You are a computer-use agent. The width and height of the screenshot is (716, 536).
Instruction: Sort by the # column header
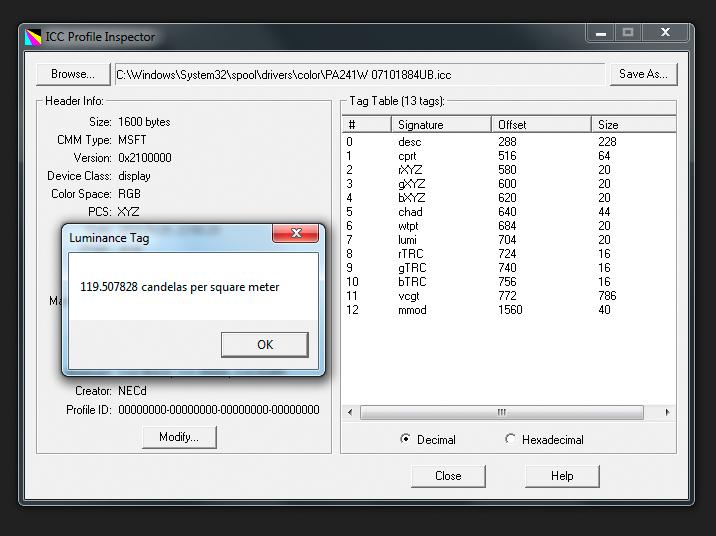[x=367, y=125]
